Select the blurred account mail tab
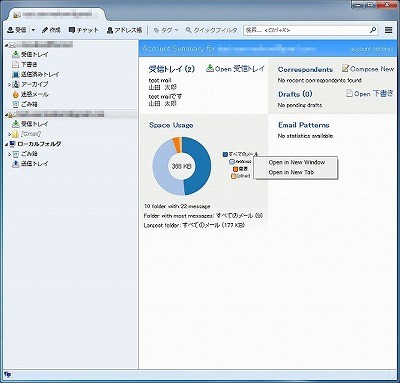This screenshot has height=383, width=400. coord(57,15)
